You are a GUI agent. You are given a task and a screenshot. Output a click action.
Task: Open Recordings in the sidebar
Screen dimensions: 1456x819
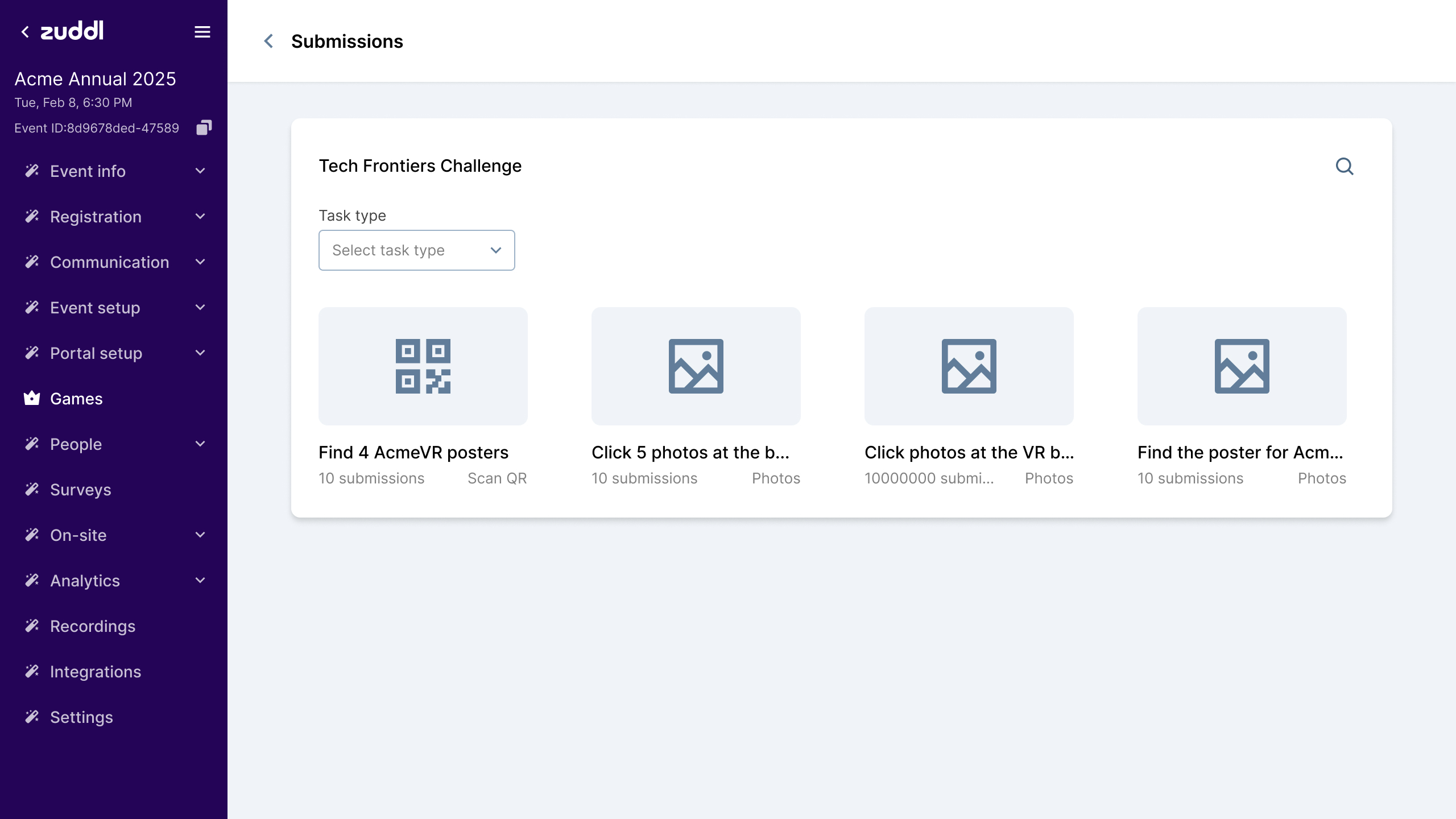pos(93,626)
